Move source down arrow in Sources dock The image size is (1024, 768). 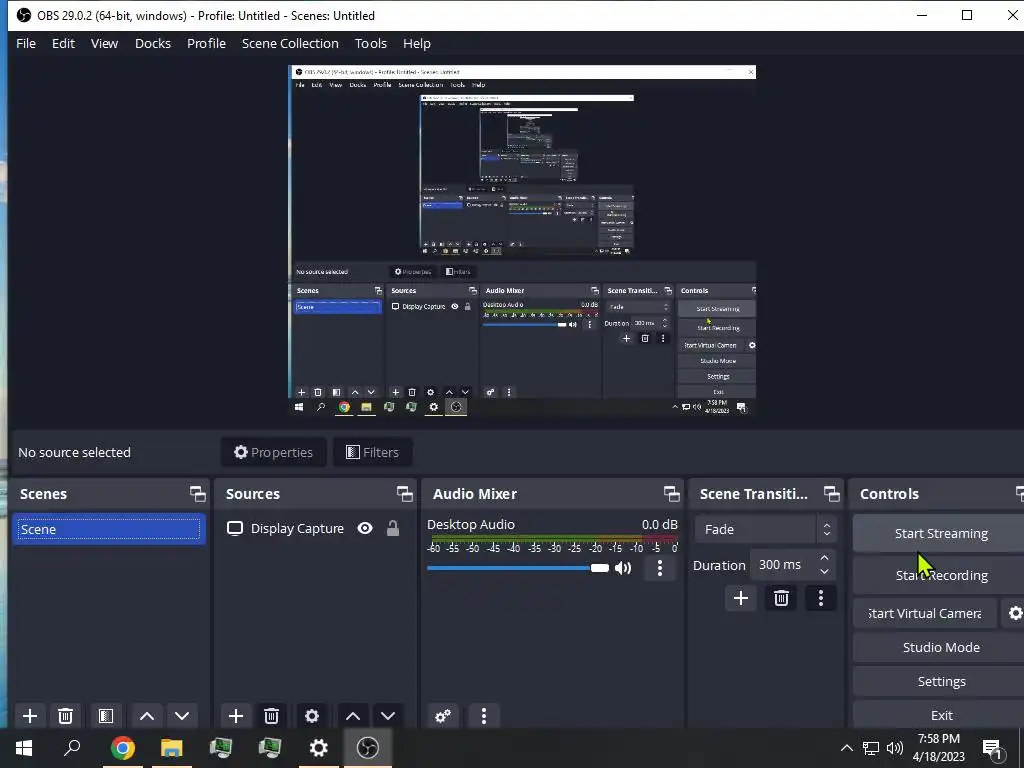388,716
